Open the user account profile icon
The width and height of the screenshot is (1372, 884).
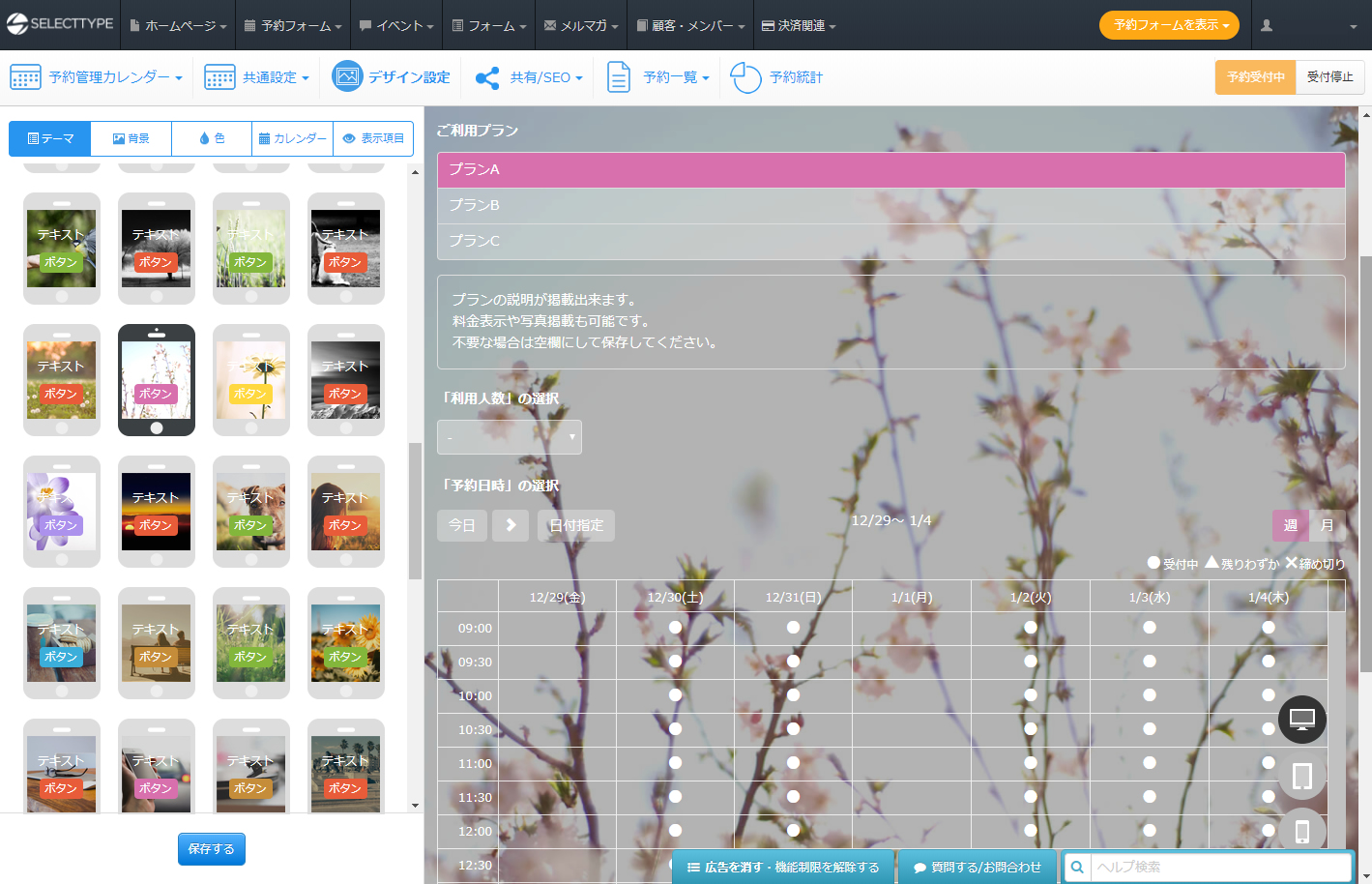1267,26
